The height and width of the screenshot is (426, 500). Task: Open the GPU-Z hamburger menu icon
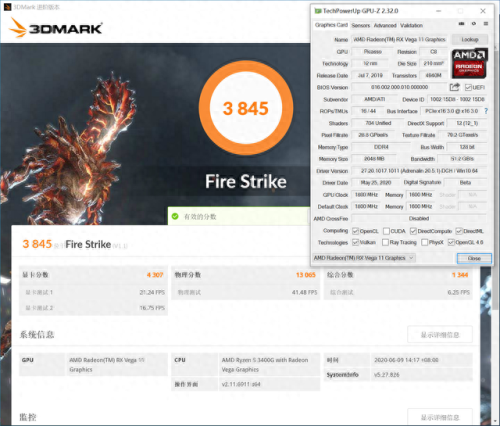pos(486,24)
